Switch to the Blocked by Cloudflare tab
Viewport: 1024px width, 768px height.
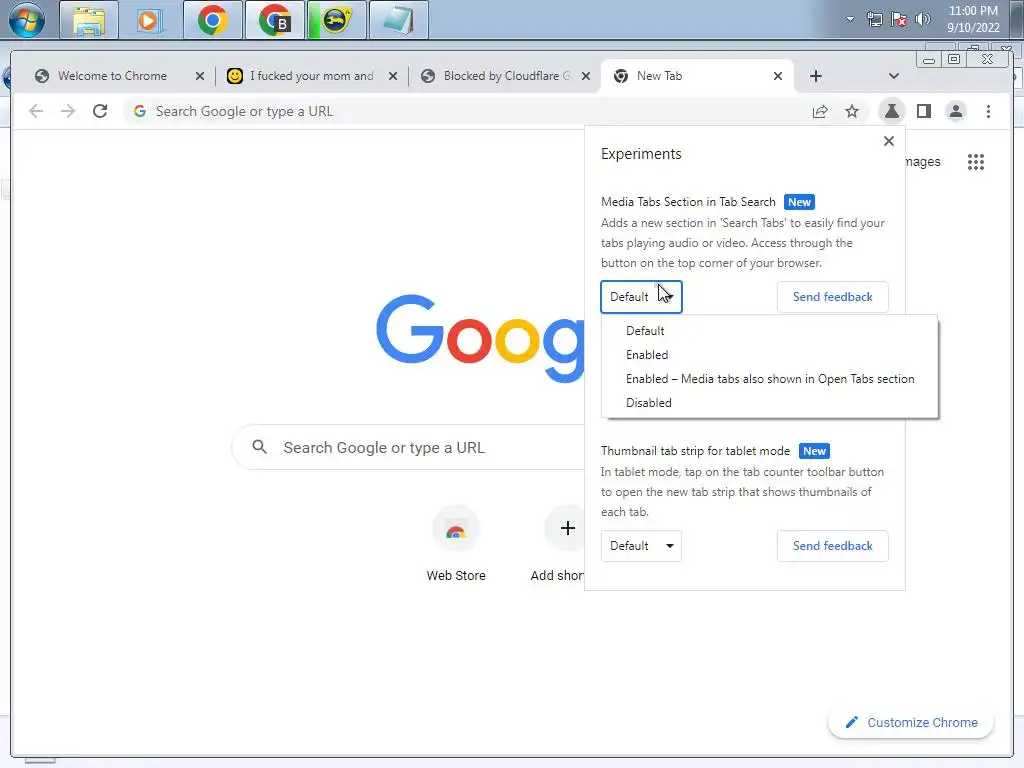tap(504, 76)
